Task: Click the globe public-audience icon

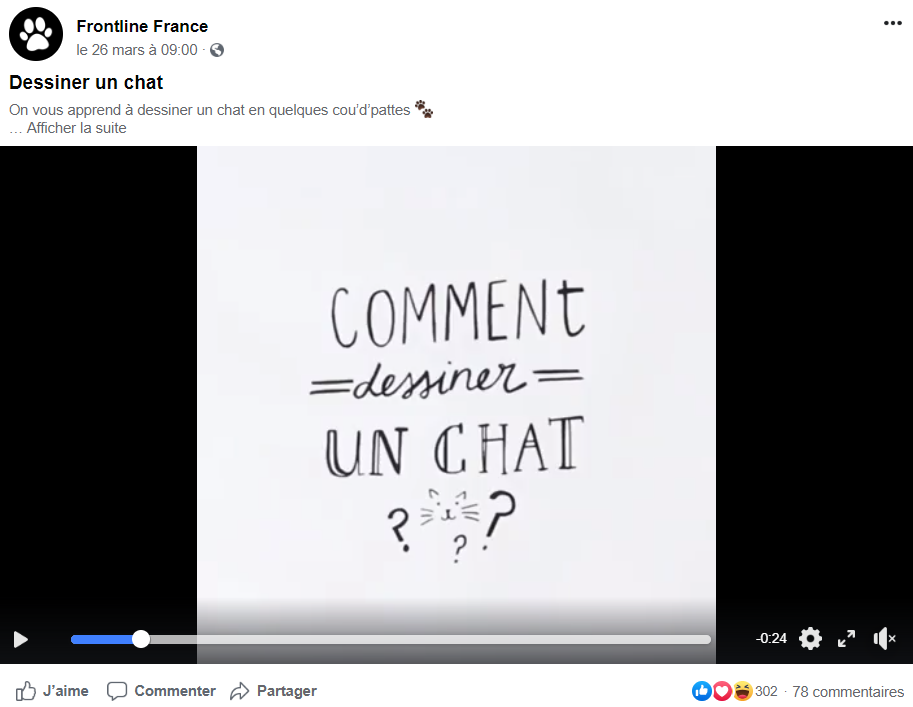Action: click(217, 50)
